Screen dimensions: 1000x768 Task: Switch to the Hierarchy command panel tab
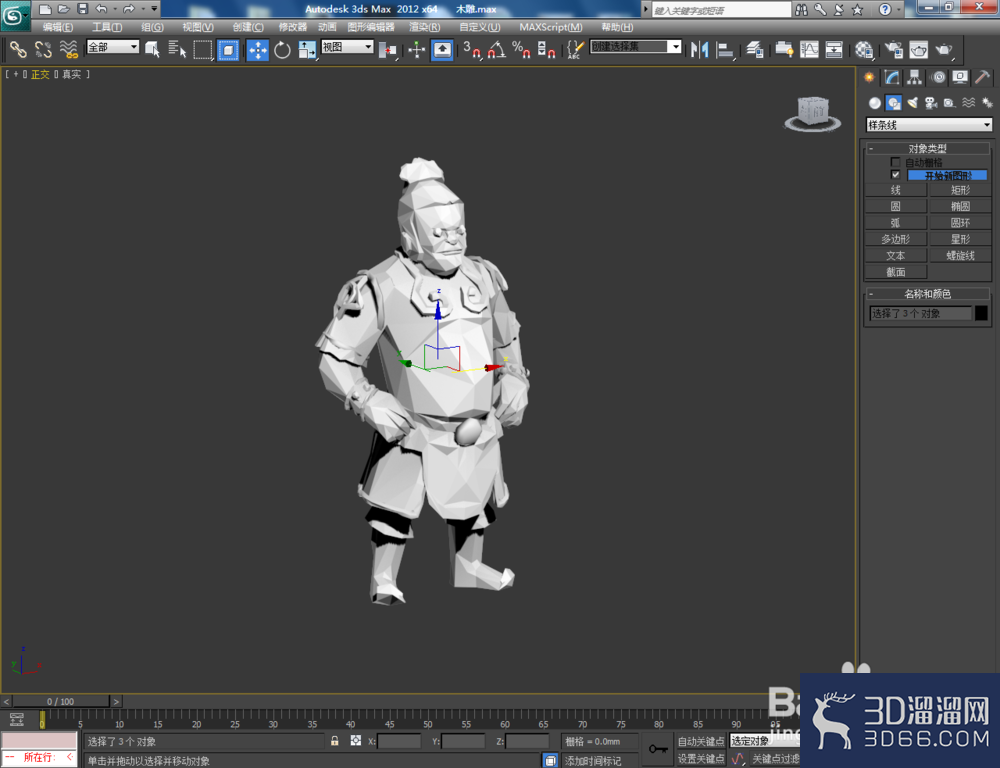coord(915,78)
